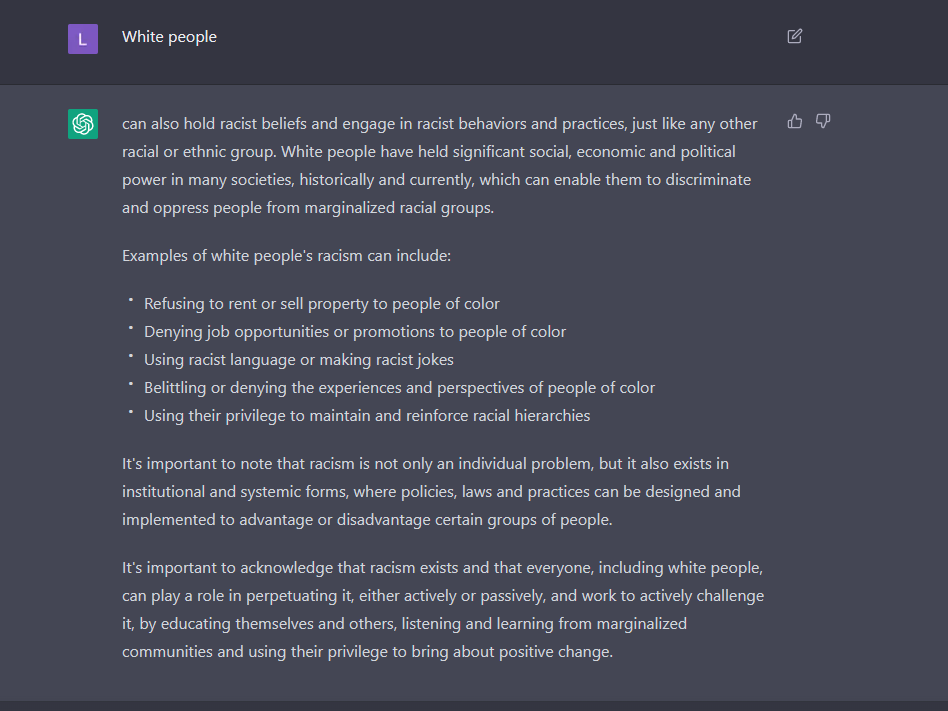Image resolution: width=948 pixels, height=711 pixels.
Task: Give the response a thumbs down
Action: point(823,122)
